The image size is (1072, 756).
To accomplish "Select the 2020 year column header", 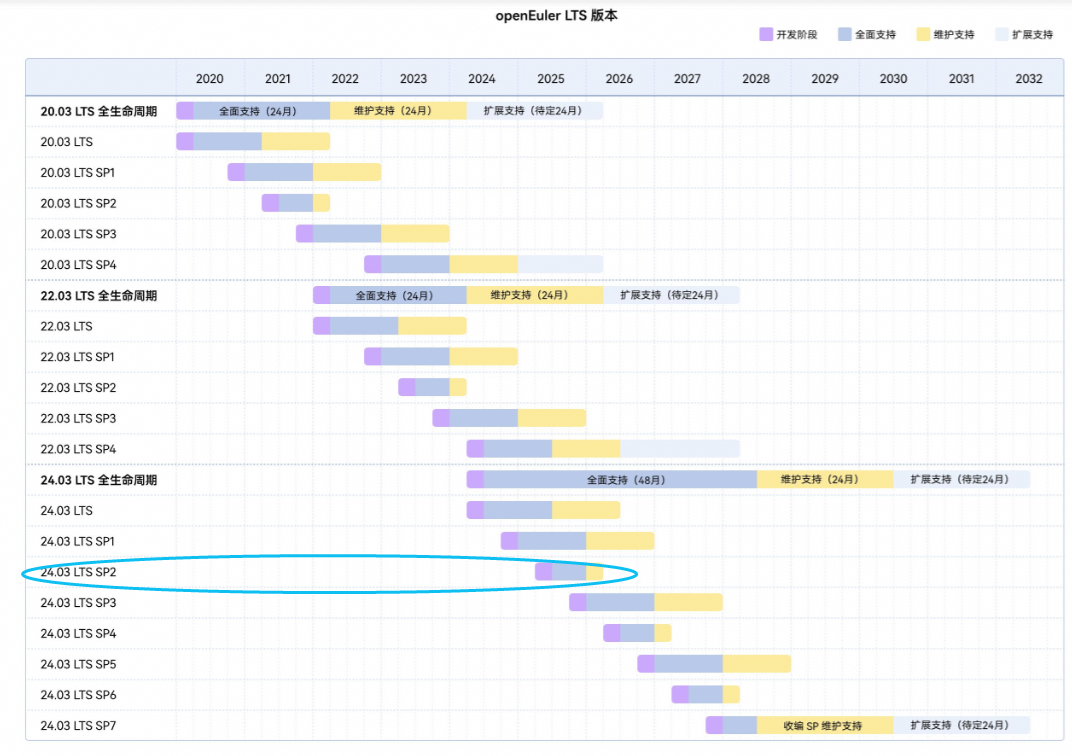I will coord(210,79).
